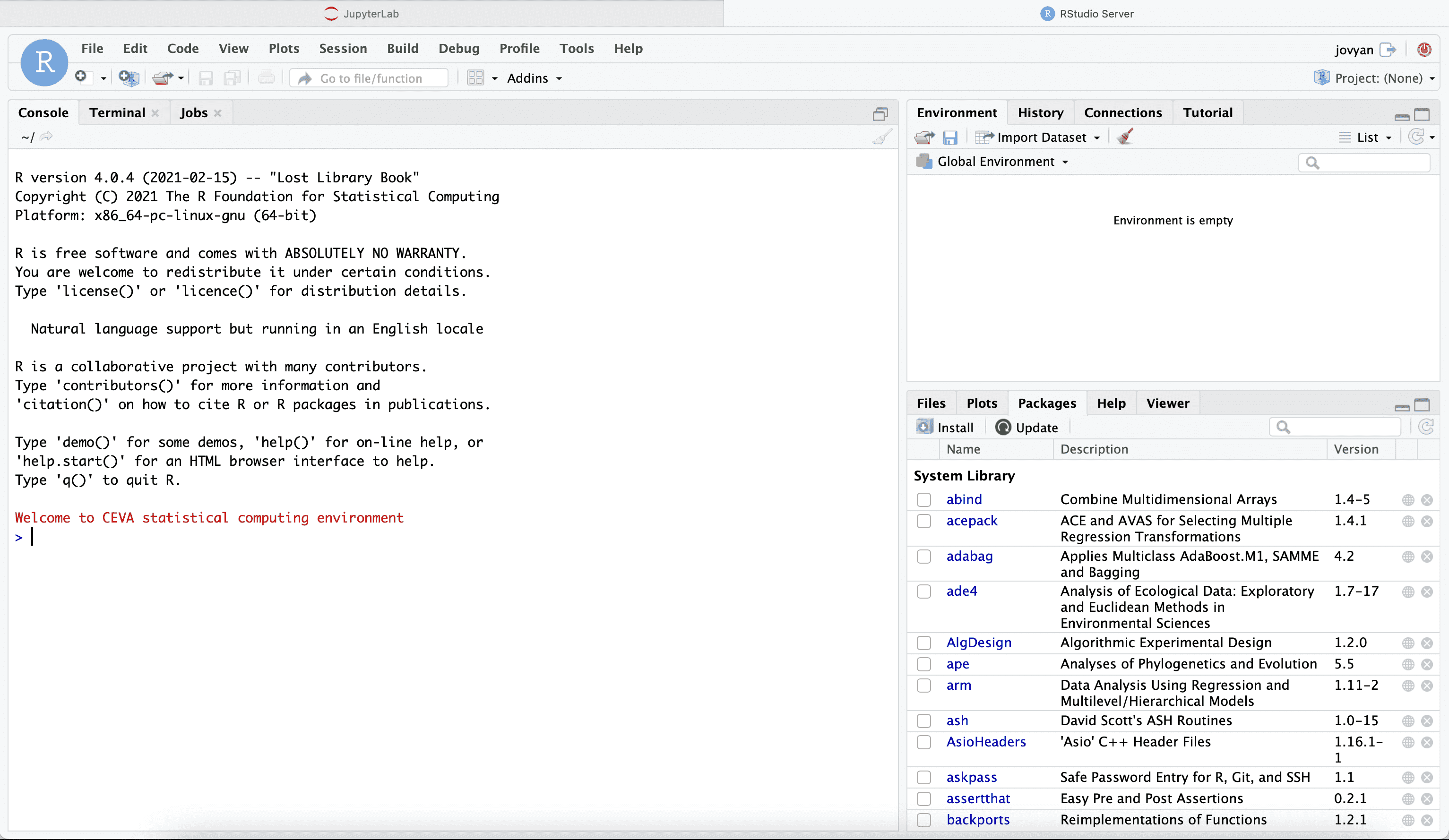The width and height of the screenshot is (1449, 840).
Task: Click the save workspace floppy icon
Action: coord(950,137)
